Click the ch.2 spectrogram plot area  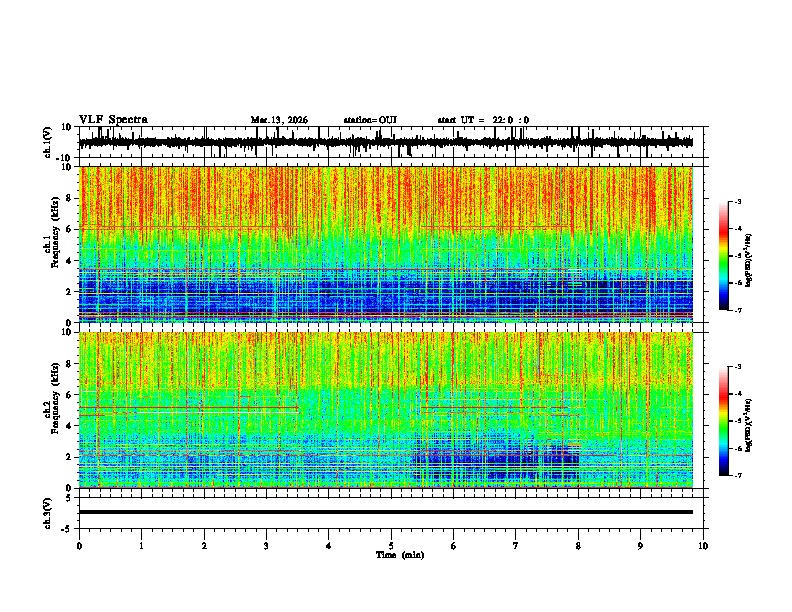pos(385,410)
